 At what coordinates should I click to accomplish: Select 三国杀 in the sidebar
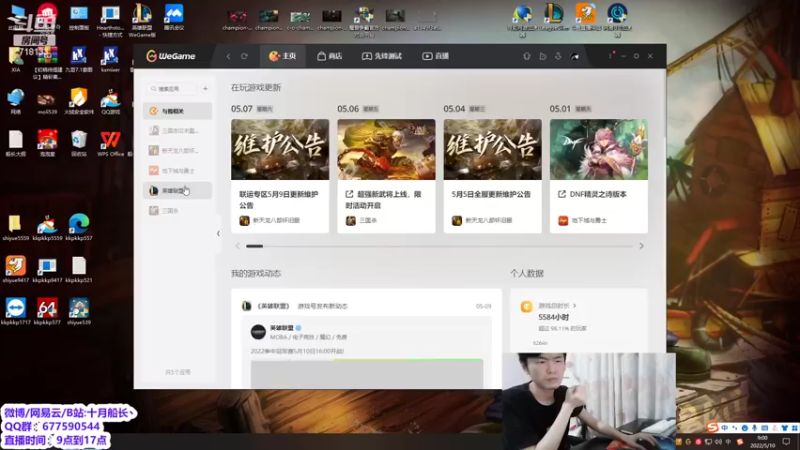[178, 210]
